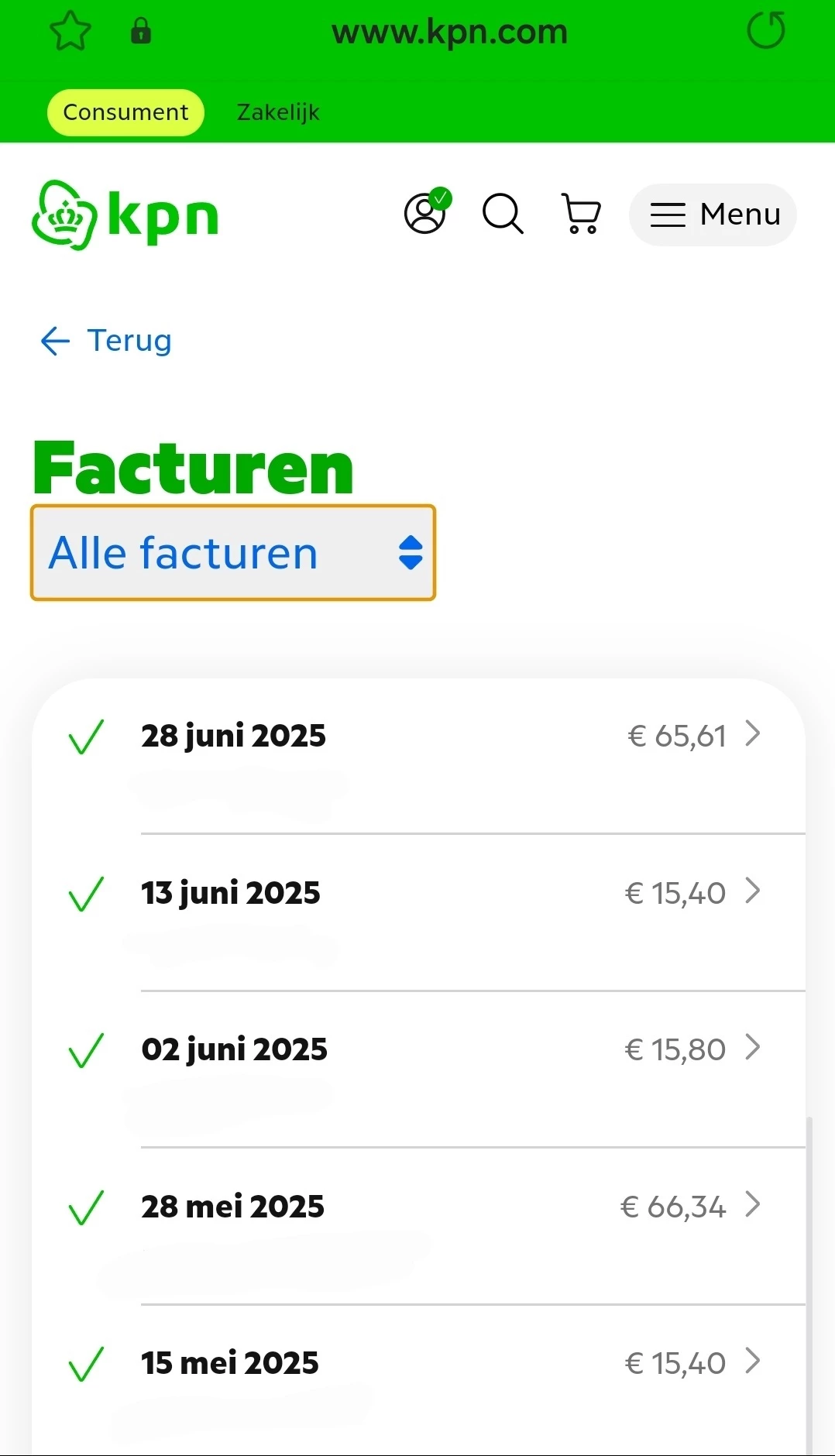Open the account profile icon

coord(426,213)
